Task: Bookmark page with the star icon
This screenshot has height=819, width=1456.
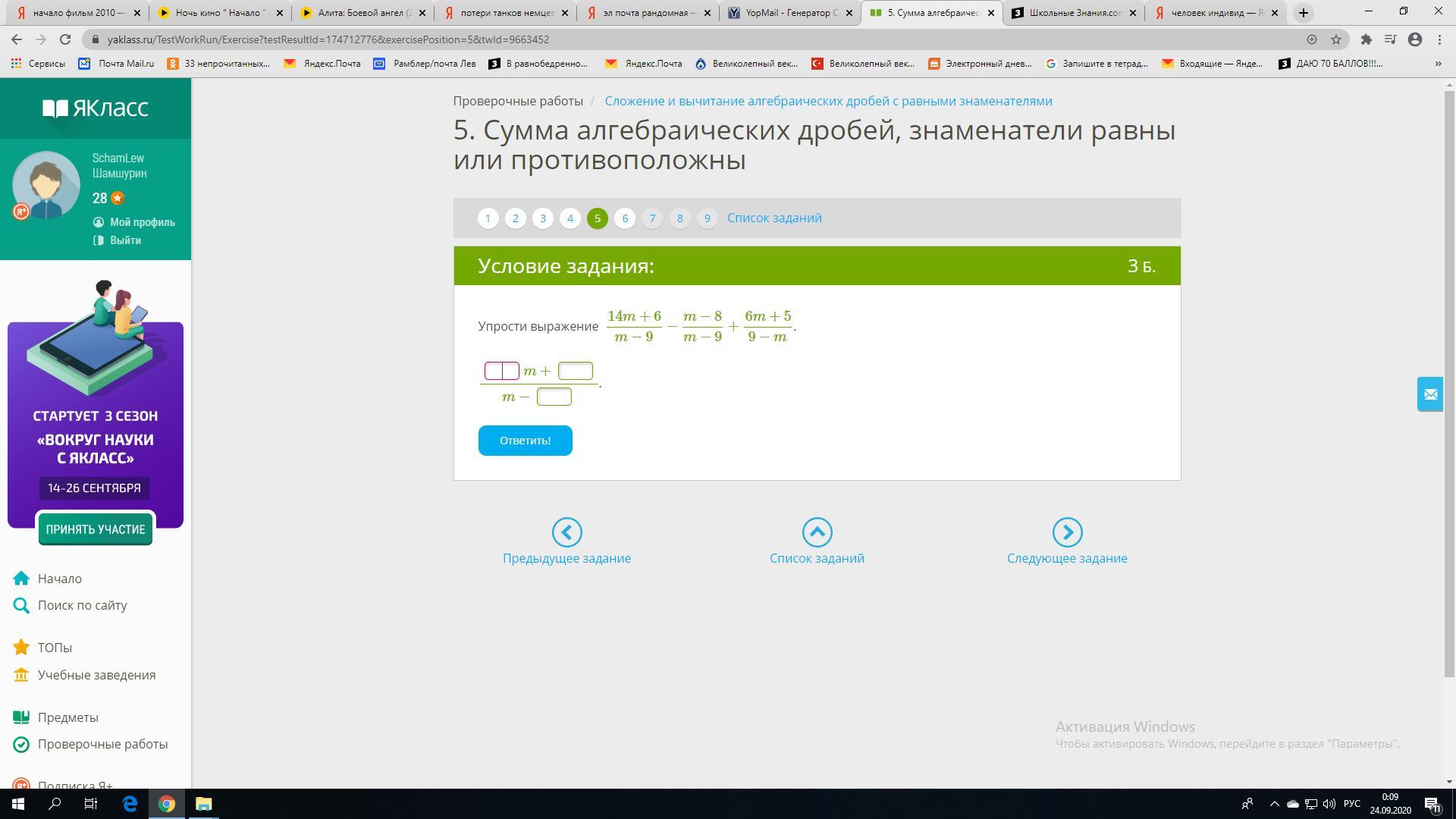Action: pos(1336,39)
